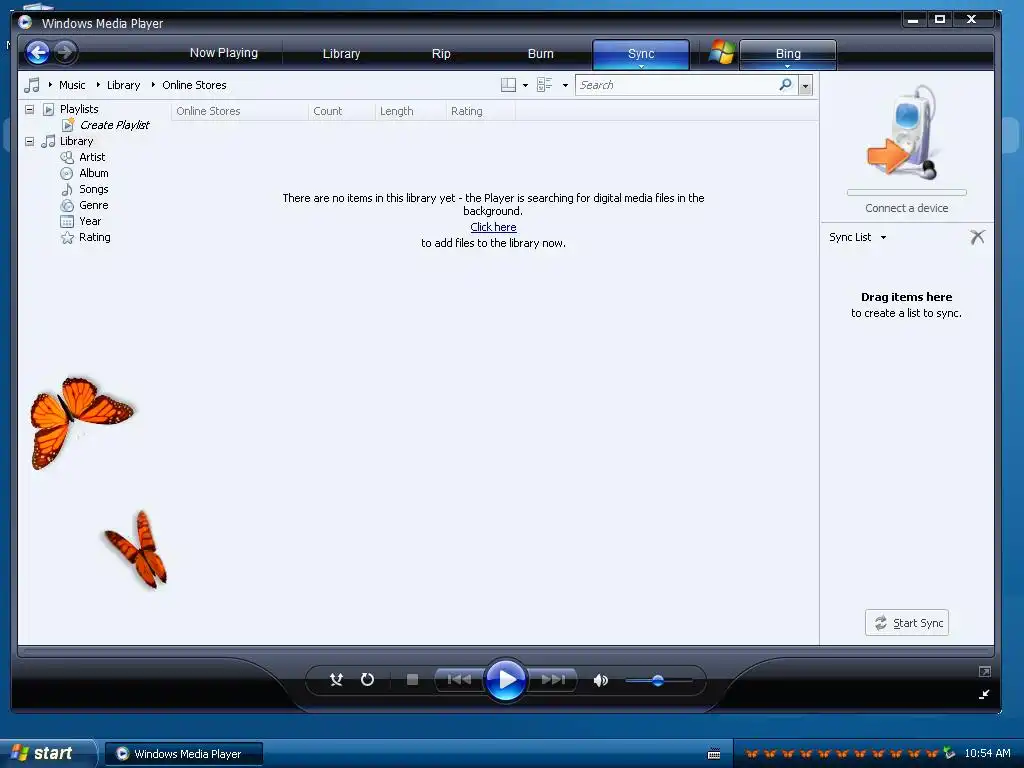Viewport: 1024px width, 768px height.
Task: Open the Bing tab
Action: [x=788, y=54]
